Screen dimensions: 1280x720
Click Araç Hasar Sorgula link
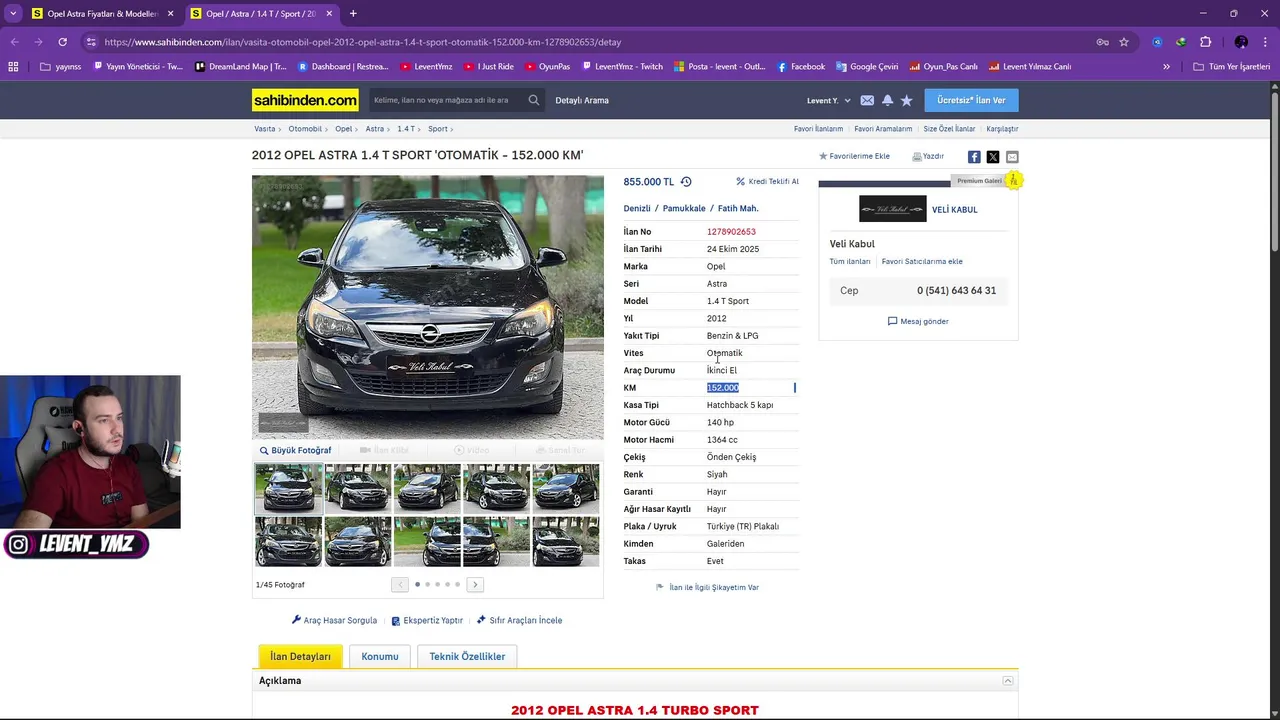tap(334, 620)
